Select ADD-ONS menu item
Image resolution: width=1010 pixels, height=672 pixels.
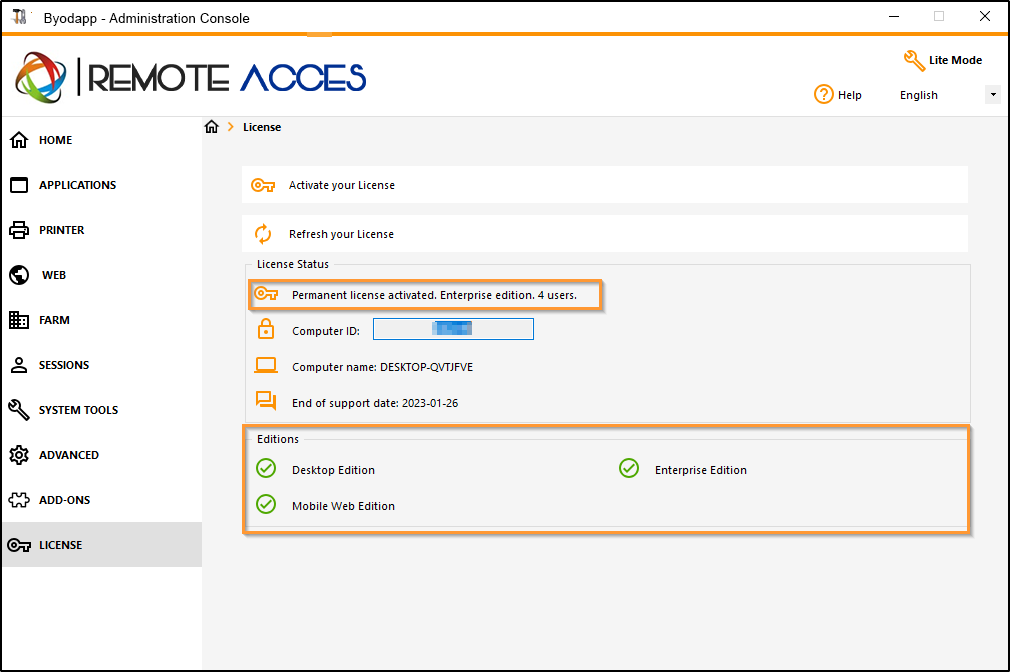[x=102, y=500]
